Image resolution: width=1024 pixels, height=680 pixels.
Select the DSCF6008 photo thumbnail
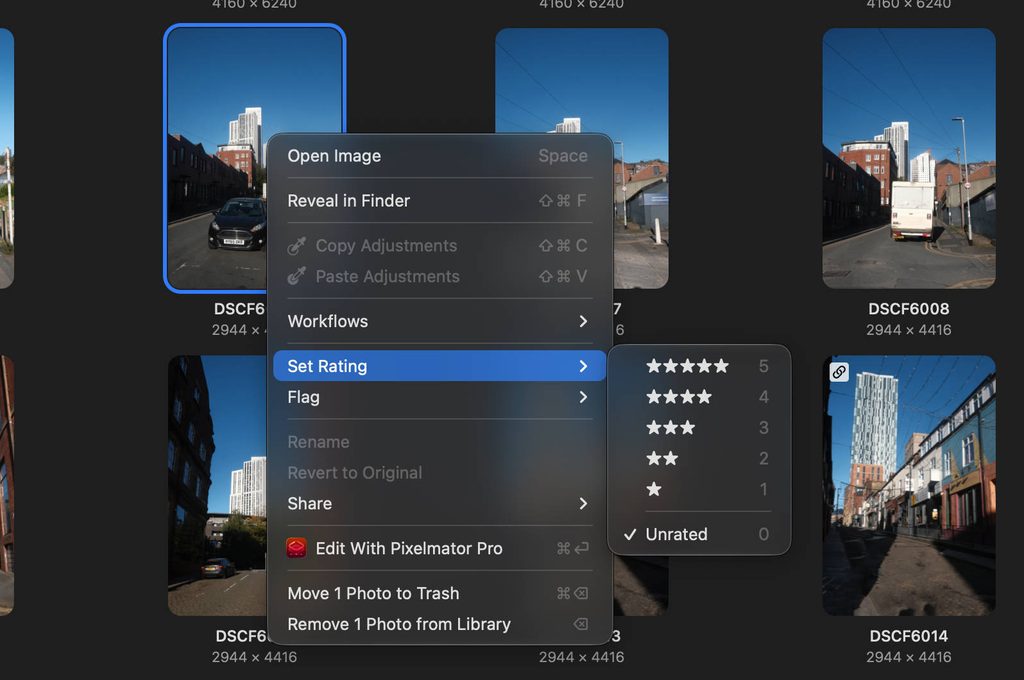tap(908, 158)
